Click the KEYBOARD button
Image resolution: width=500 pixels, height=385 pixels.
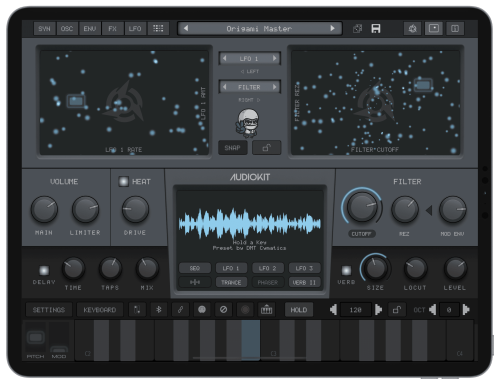coord(100,310)
